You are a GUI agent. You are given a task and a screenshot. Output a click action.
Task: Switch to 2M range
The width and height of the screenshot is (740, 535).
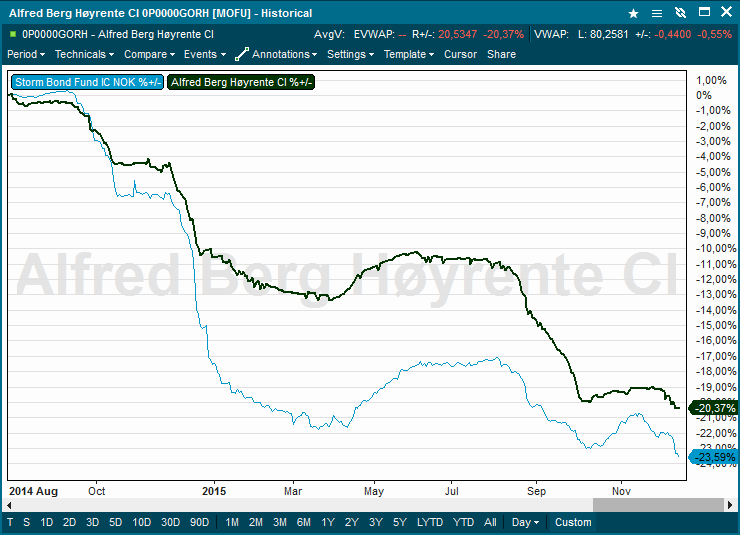[256, 522]
